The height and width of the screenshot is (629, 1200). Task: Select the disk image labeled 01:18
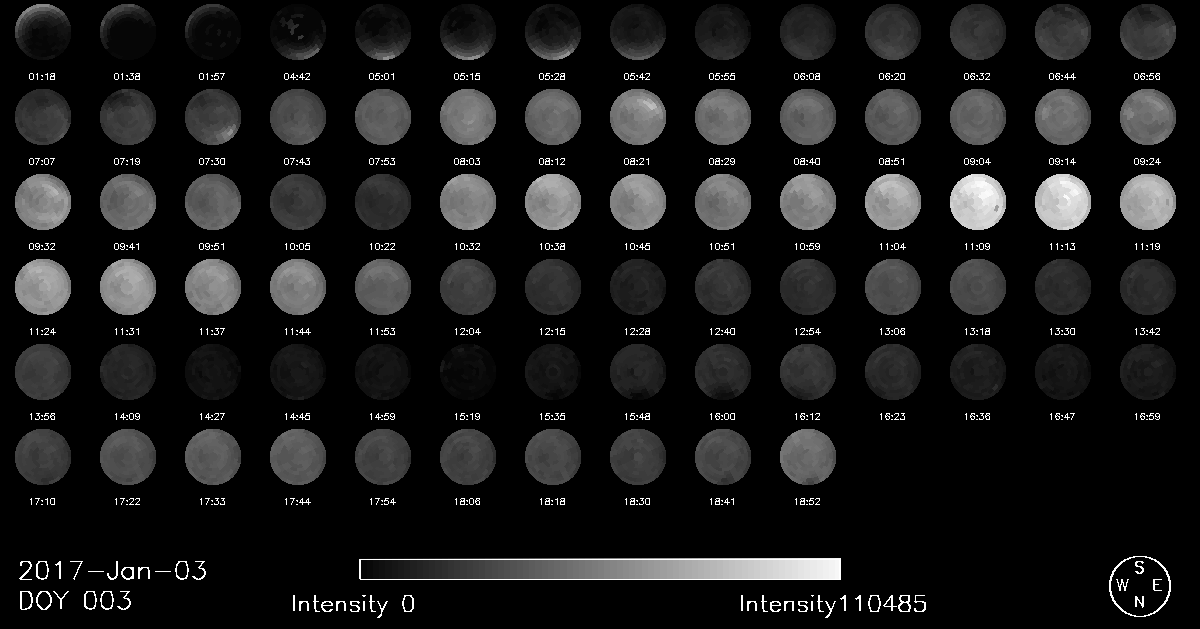[x=42, y=32]
